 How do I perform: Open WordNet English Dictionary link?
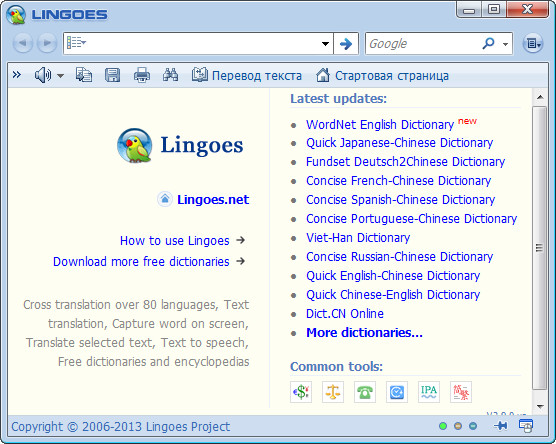click(380, 124)
